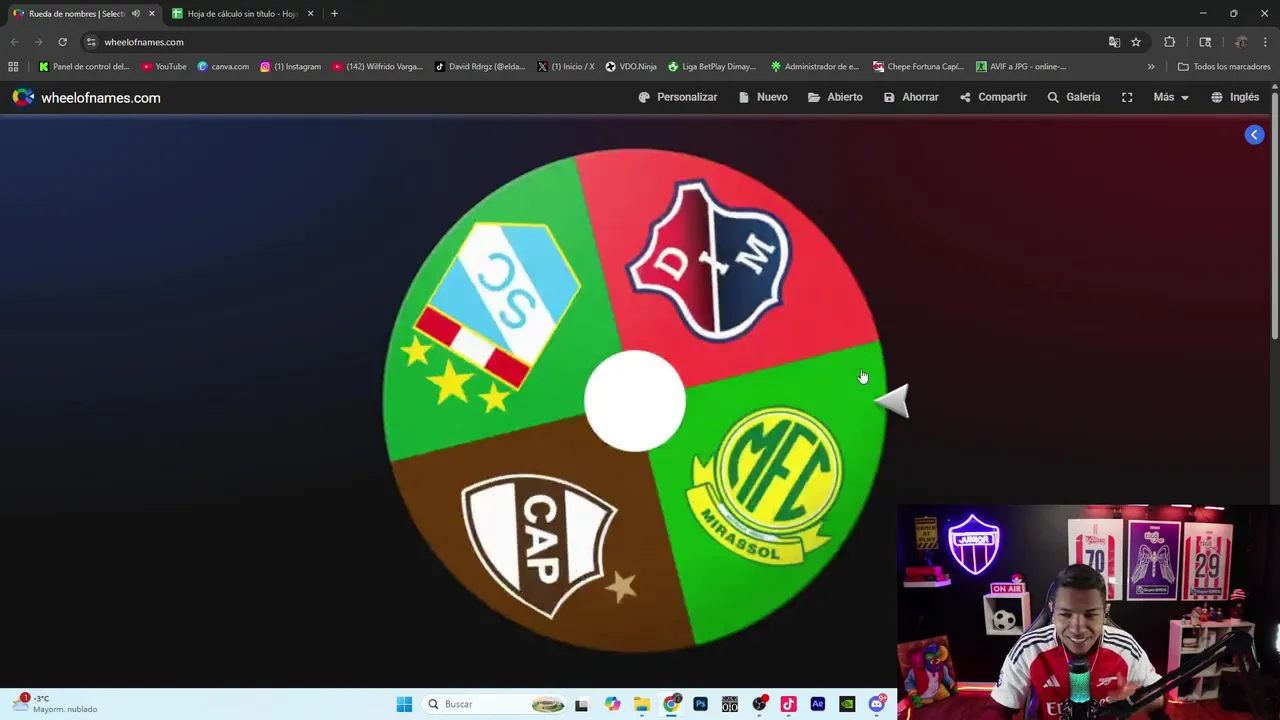The image size is (1280, 720).
Task: Open a new browser tab
Action: 334,14
